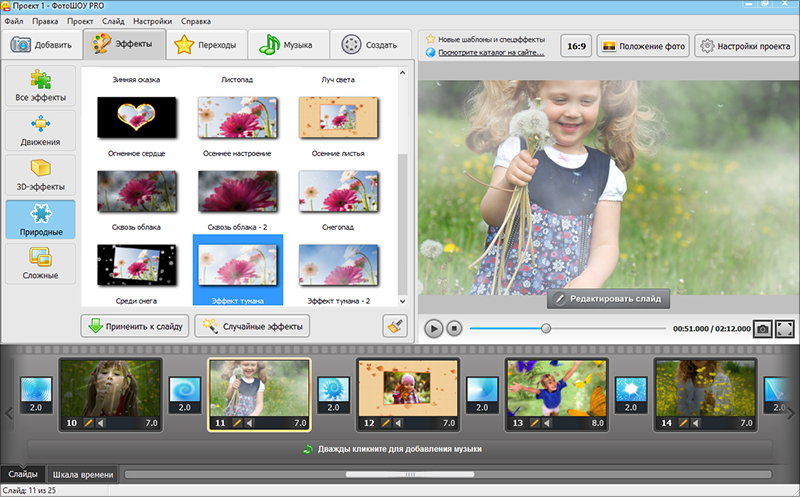Image resolution: width=800 pixels, height=497 pixels.
Task: Click the pencil edit icon on slide 12
Action: point(386,423)
